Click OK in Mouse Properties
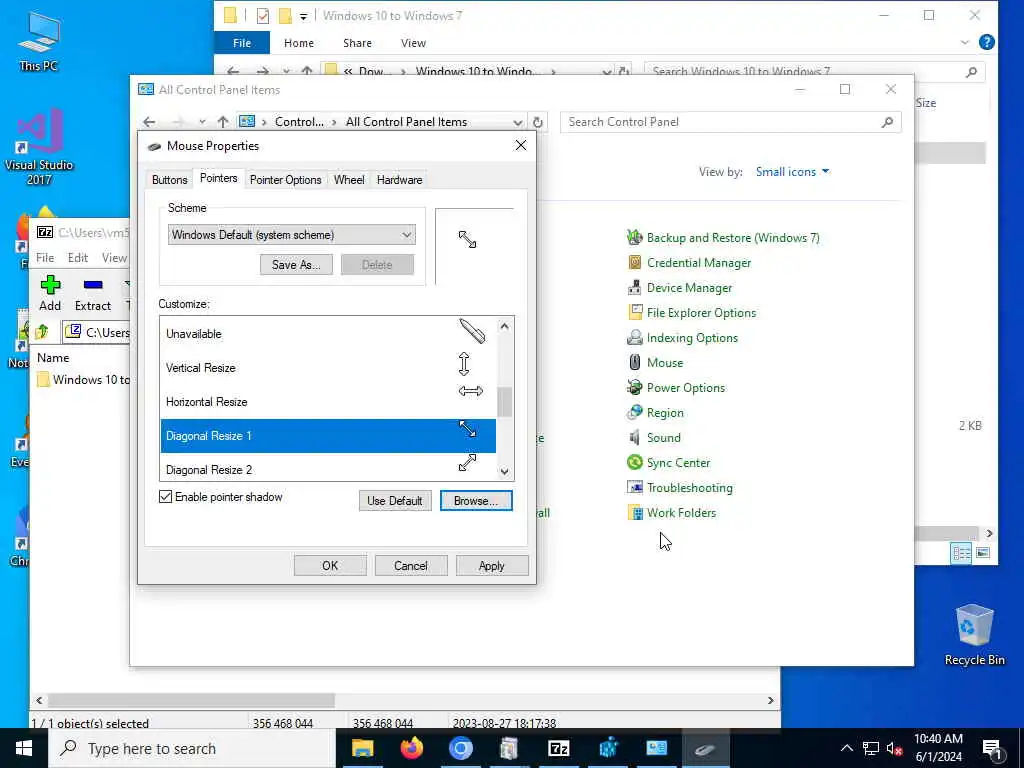Viewport: 1024px width, 768px height. 330,566
